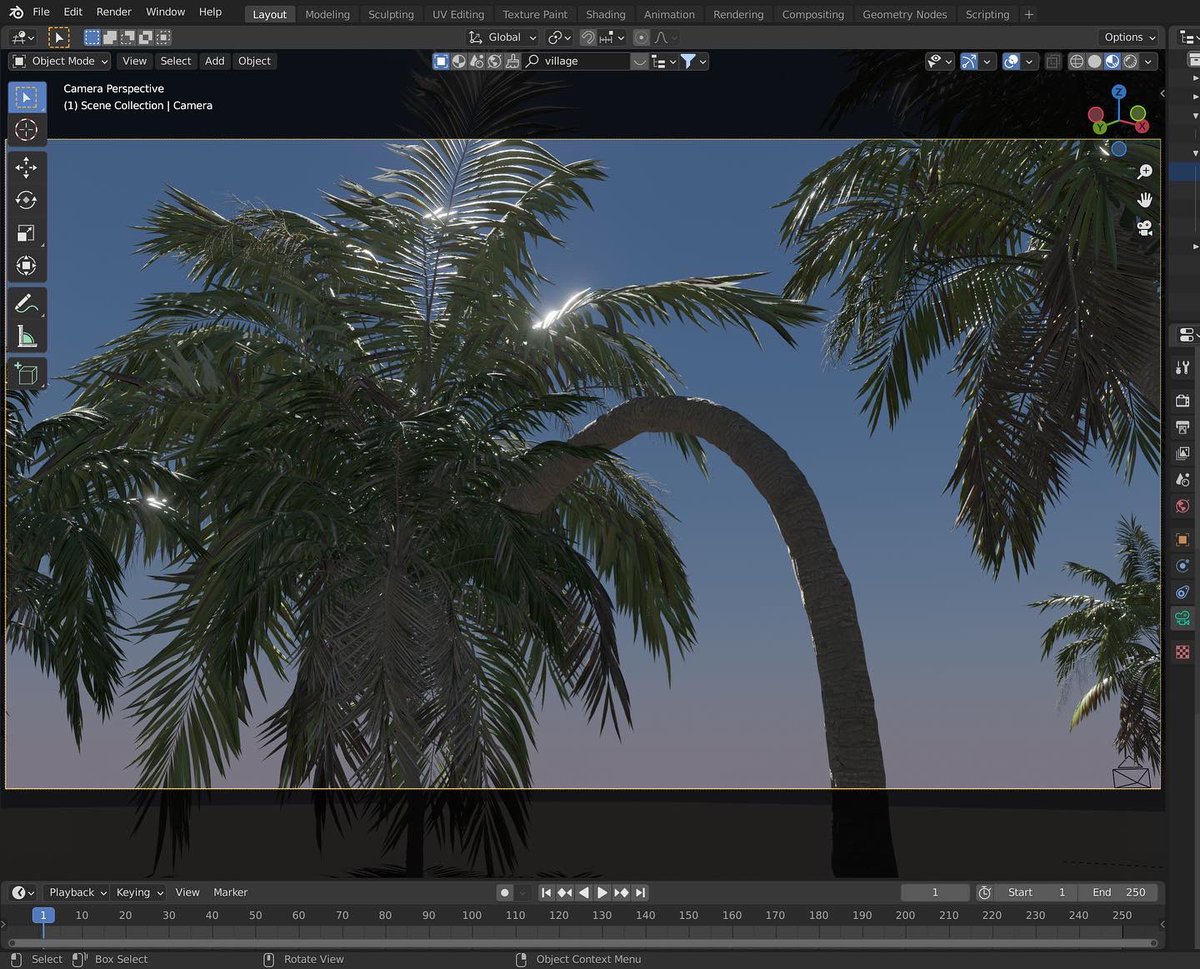This screenshot has width=1200, height=969.
Task: Activate the Add Cube tool
Action: click(26, 372)
